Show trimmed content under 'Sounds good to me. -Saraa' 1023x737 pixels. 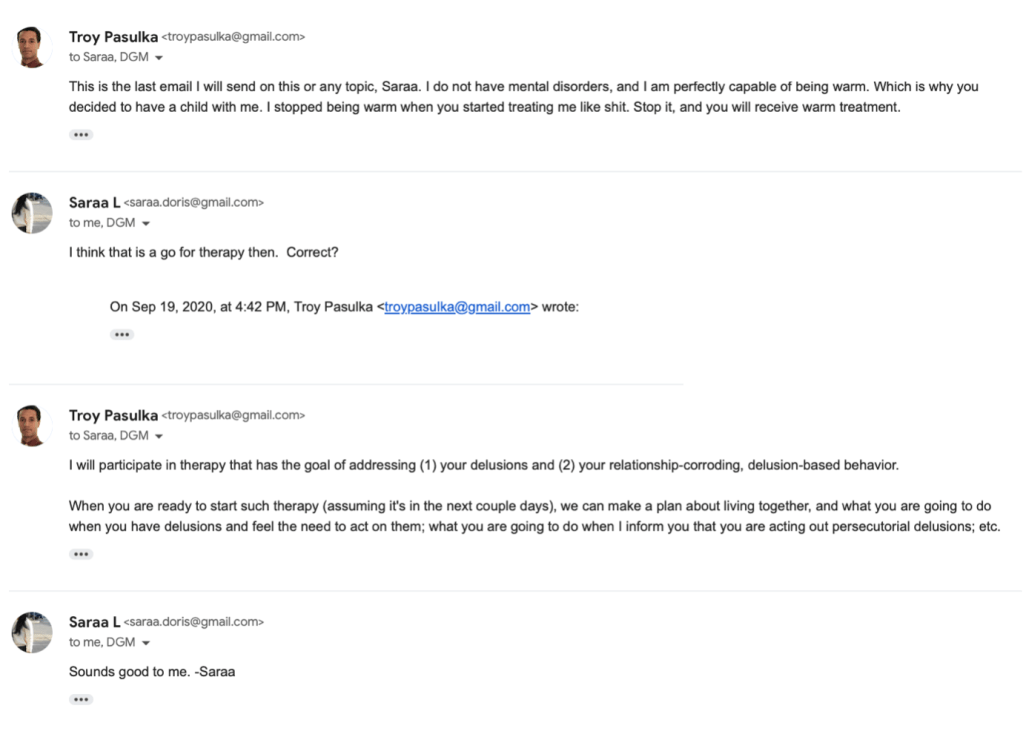coord(81,700)
